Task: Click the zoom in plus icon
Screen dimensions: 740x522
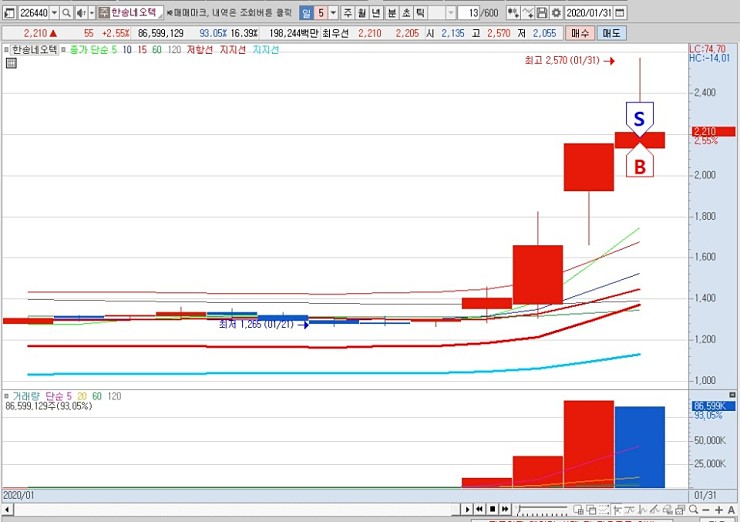Action: coord(717,510)
